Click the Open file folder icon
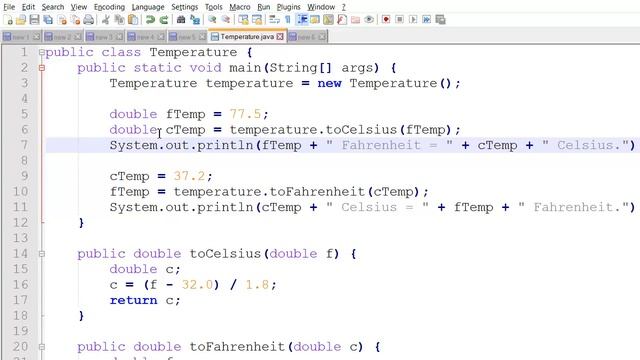Image resolution: width=640 pixels, height=360 pixels. pyautogui.click(x=21, y=20)
